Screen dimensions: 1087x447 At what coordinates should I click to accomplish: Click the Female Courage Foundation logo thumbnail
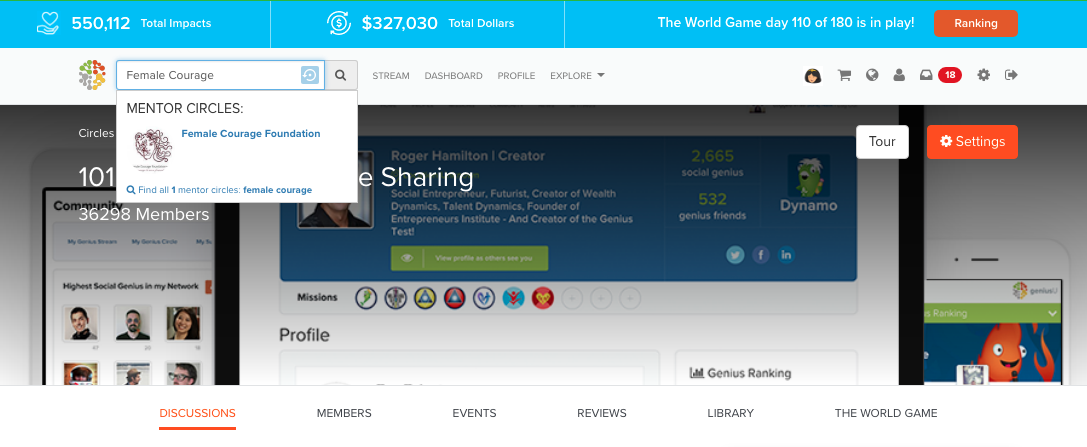pos(153,150)
